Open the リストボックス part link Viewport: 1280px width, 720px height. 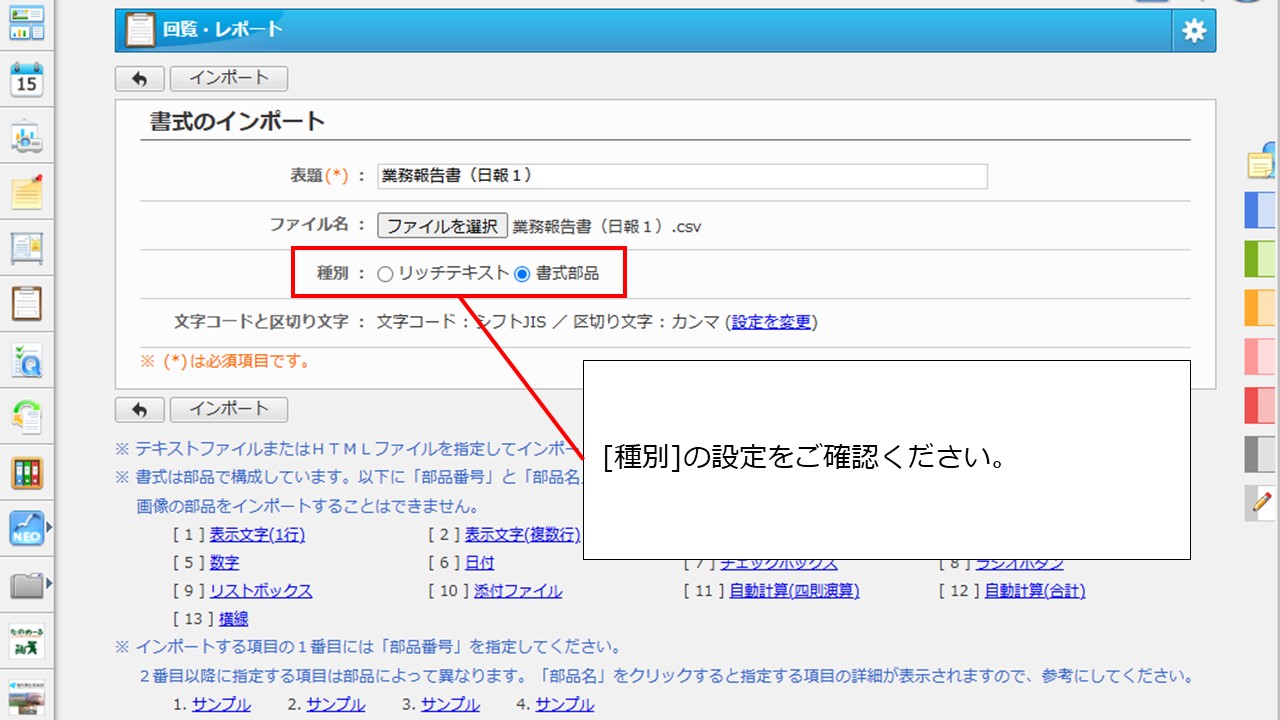click(261, 591)
